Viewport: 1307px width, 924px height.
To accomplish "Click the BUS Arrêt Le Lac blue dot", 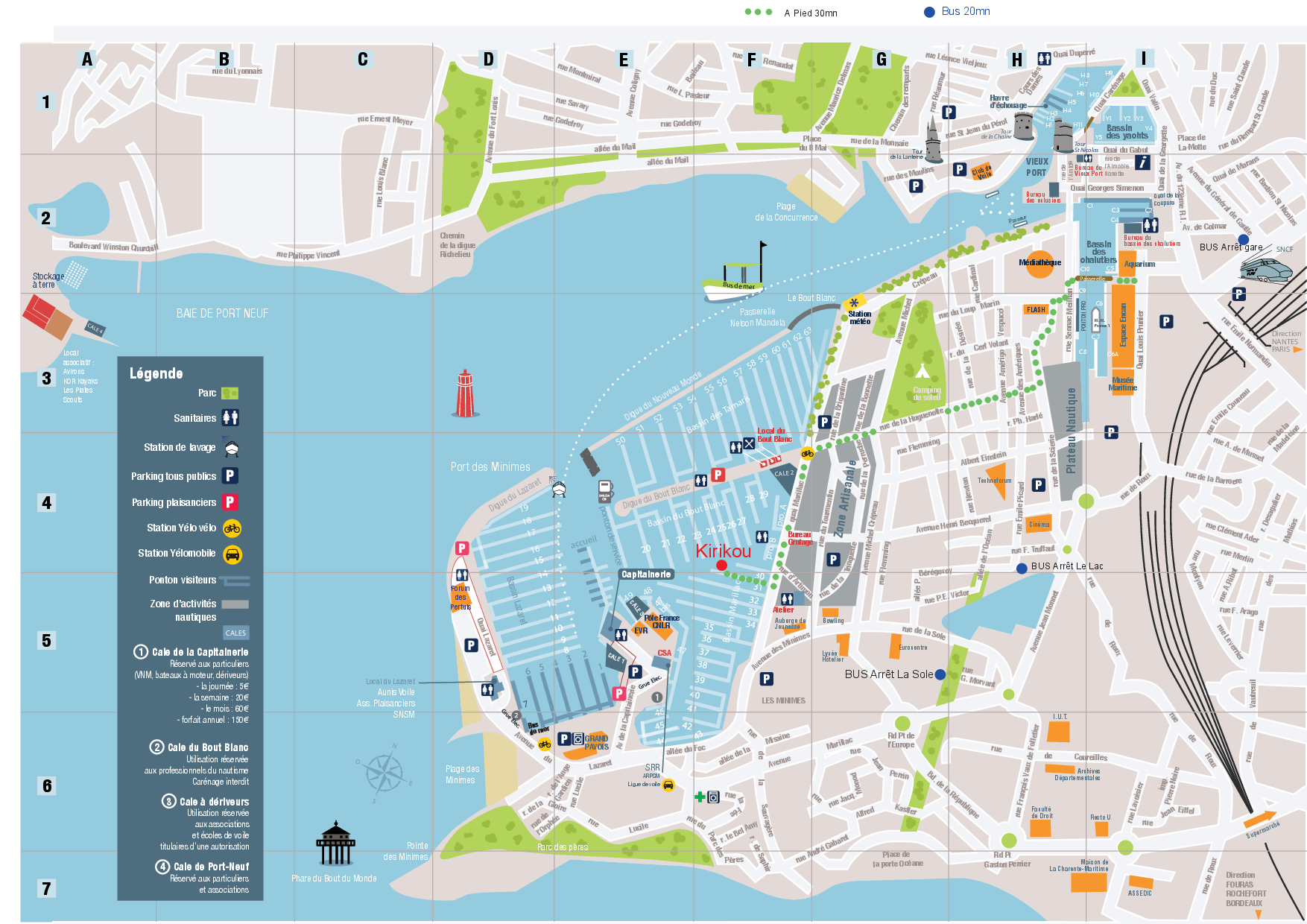I will [x=1022, y=568].
